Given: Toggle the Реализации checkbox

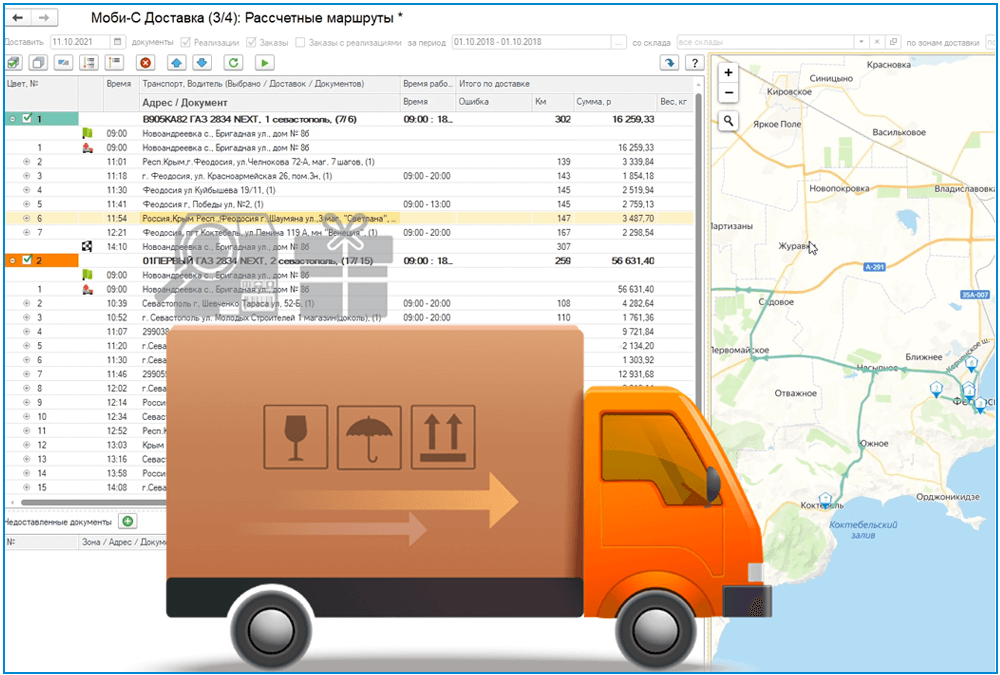Looking at the screenshot, I should 185,42.
